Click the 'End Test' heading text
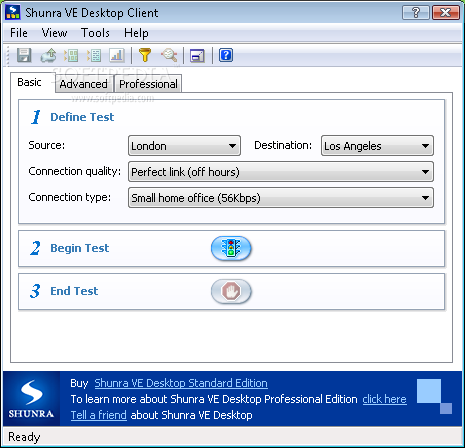The image size is (465, 448). [x=74, y=291]
